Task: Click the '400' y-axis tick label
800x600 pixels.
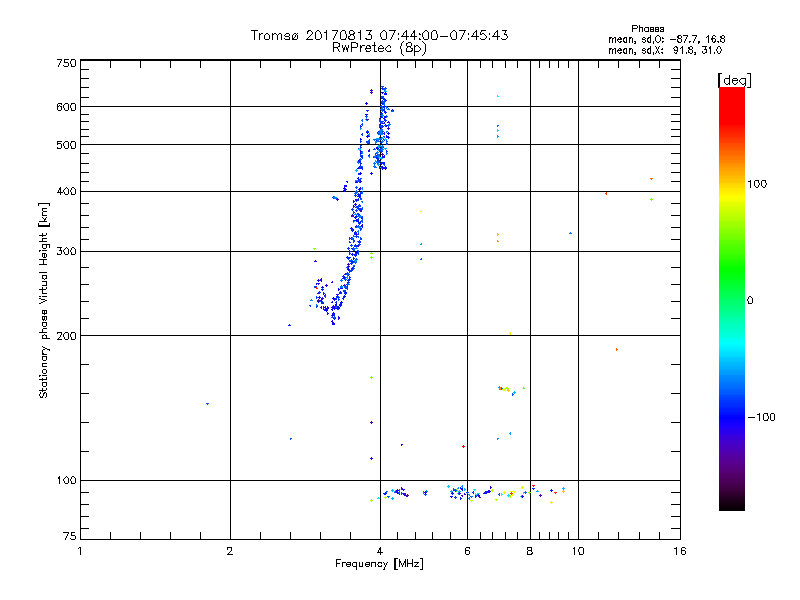Action: 66,192
